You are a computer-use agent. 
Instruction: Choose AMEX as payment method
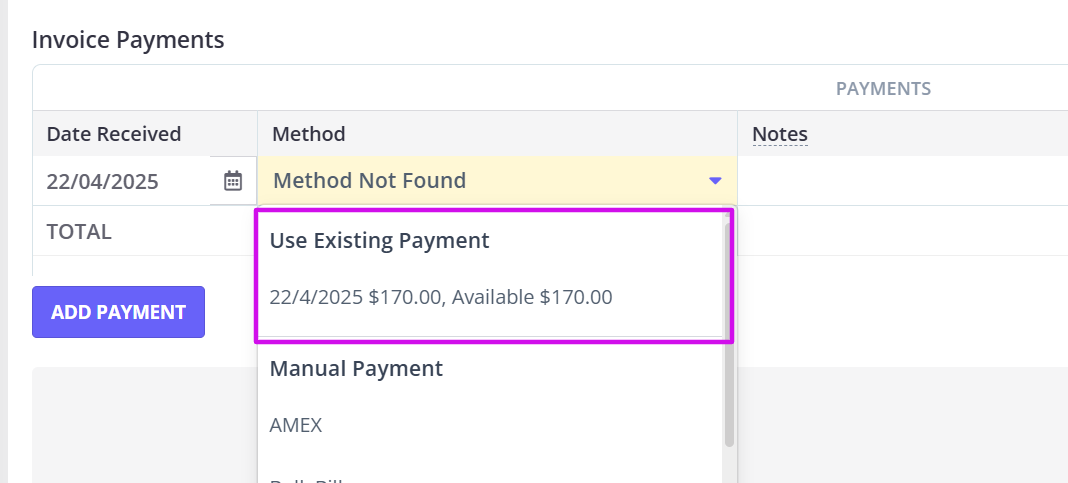[x=296, y=425]
